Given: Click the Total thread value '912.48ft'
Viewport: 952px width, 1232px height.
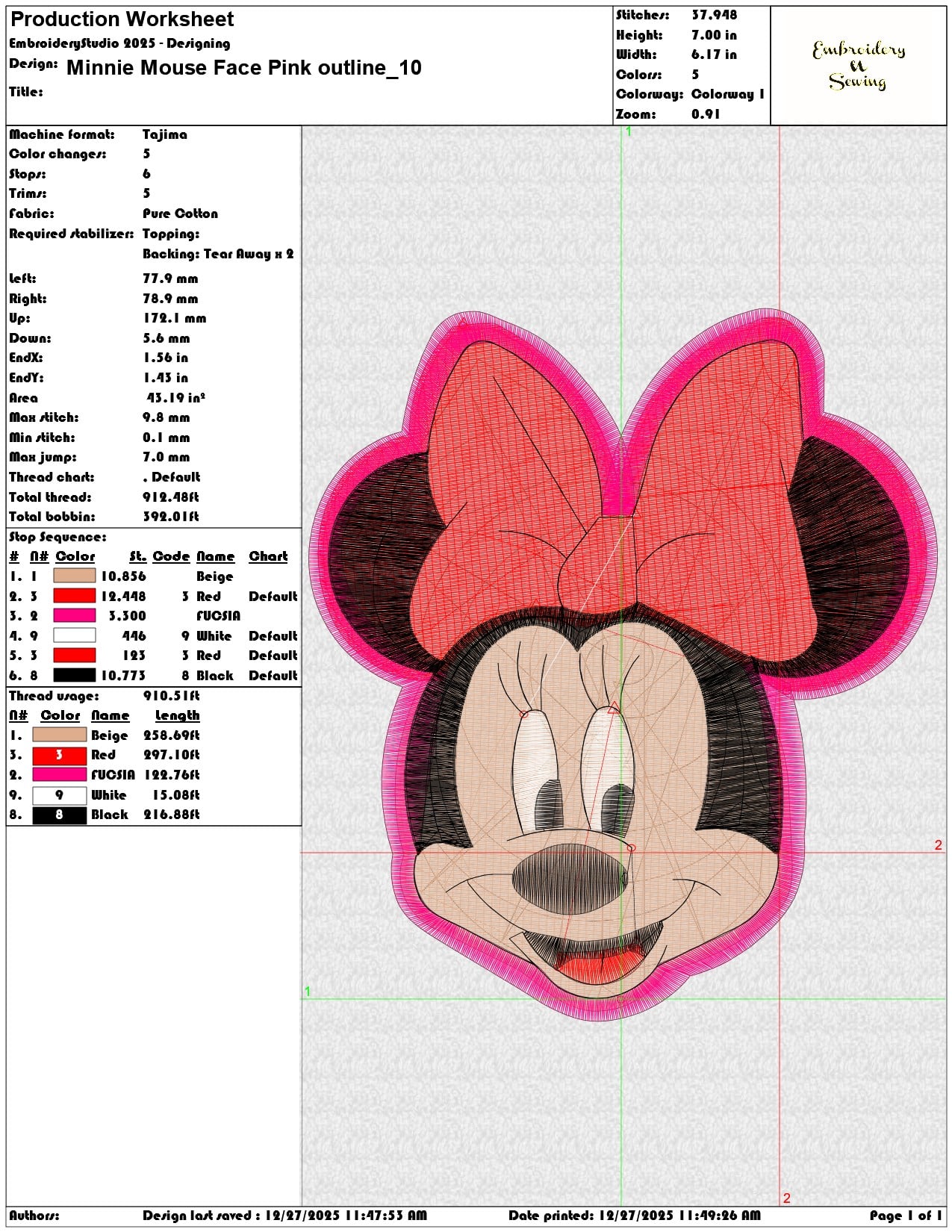Looking at the screenshot, I should coord(170,497).
